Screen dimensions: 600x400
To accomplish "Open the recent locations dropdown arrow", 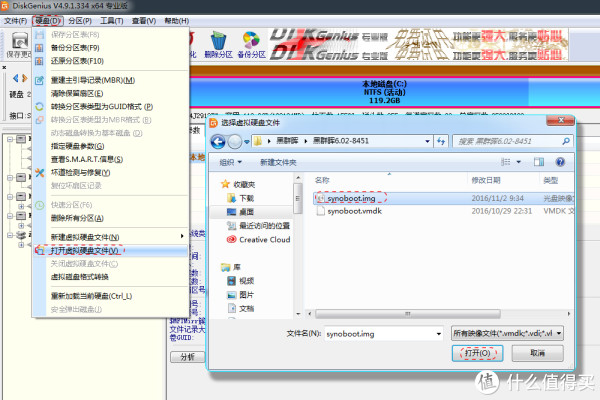I will coord(247,142).
